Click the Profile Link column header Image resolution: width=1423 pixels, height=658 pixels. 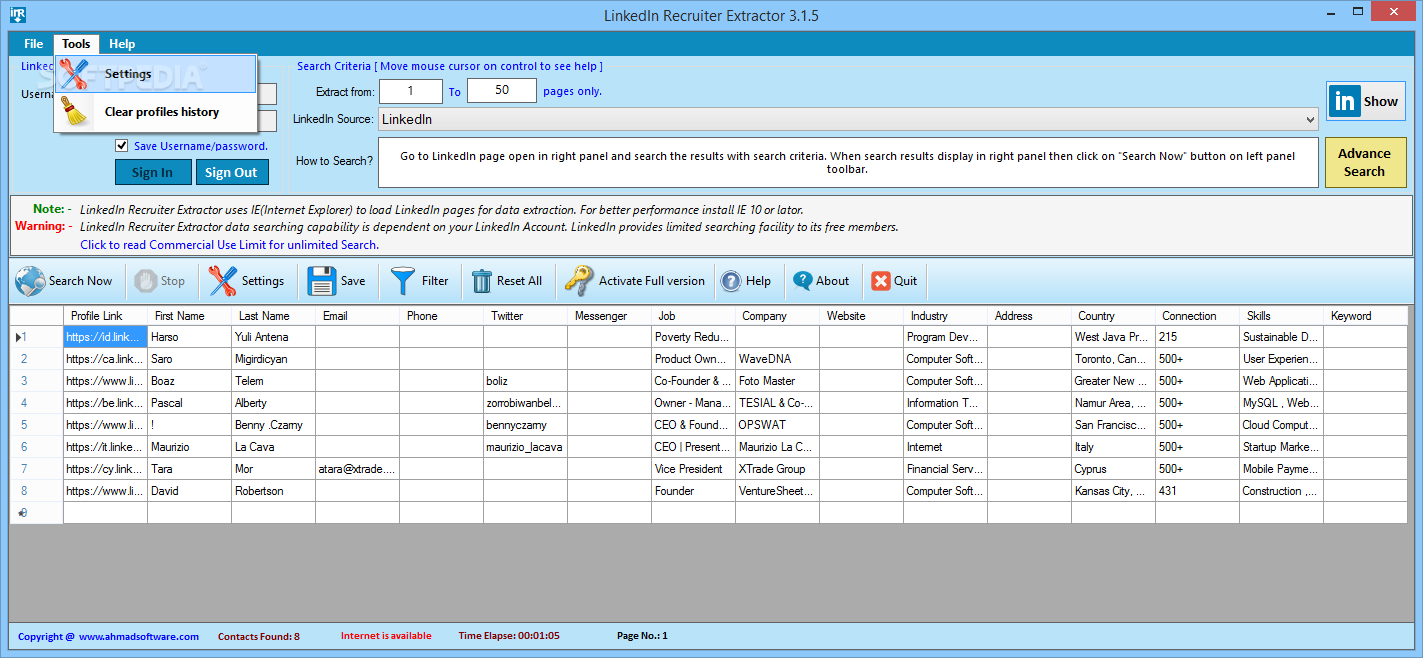(x=106, y=316)
